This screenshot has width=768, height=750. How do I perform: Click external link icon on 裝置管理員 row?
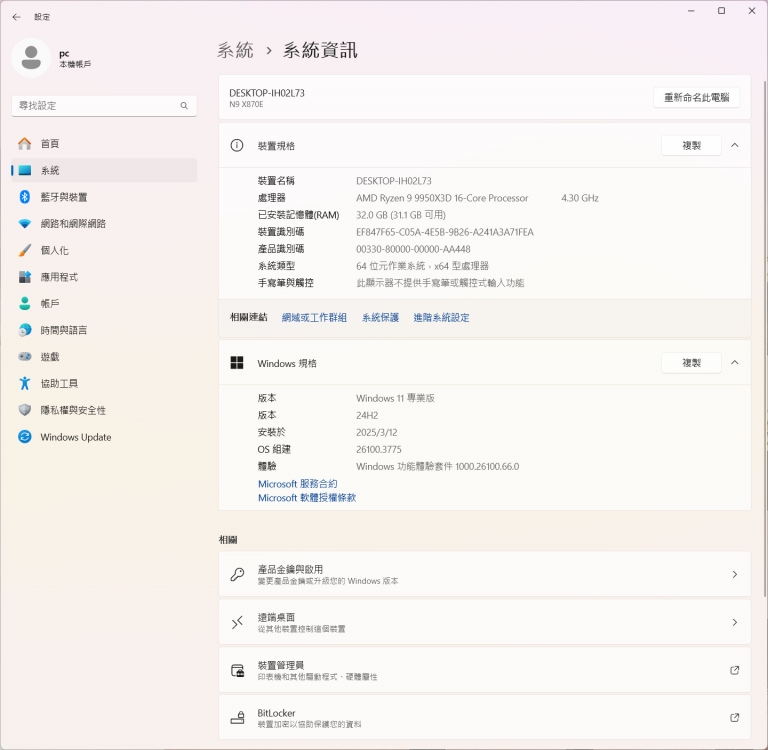[734, 670]
